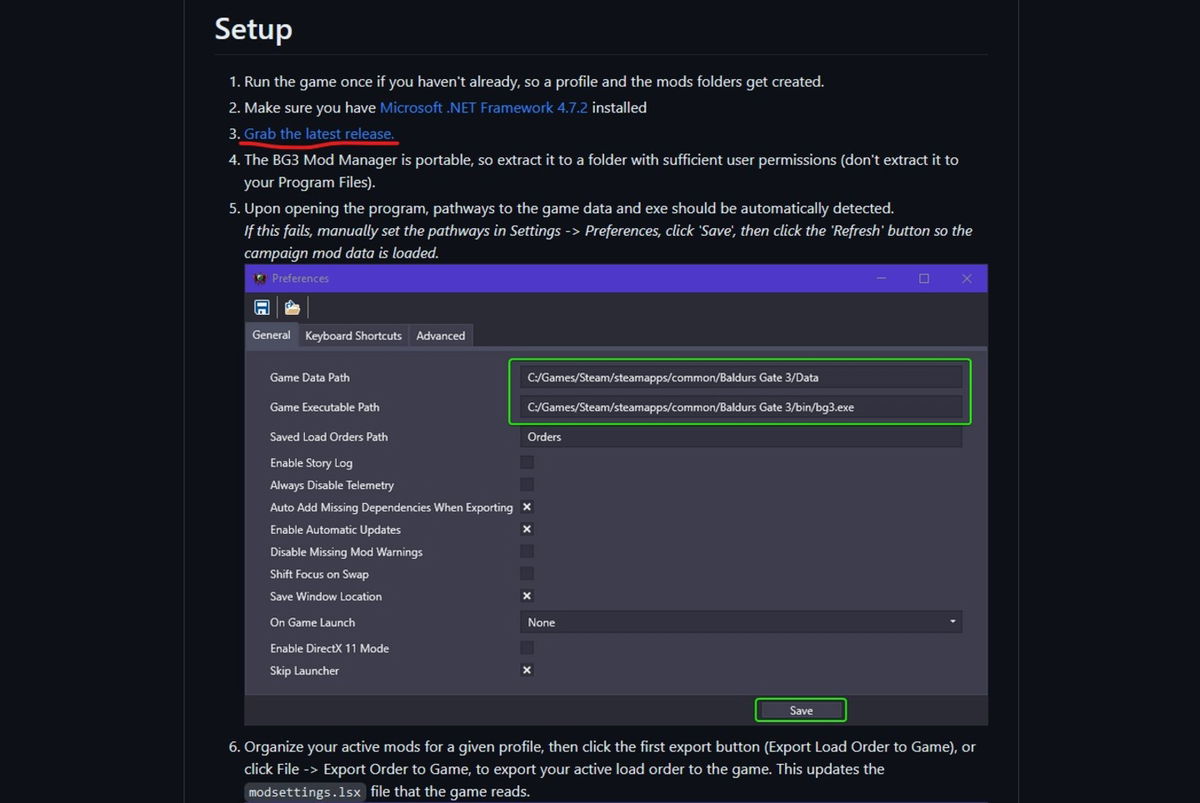
Task: Open the Advanced tab
Action: coord(440,335)
